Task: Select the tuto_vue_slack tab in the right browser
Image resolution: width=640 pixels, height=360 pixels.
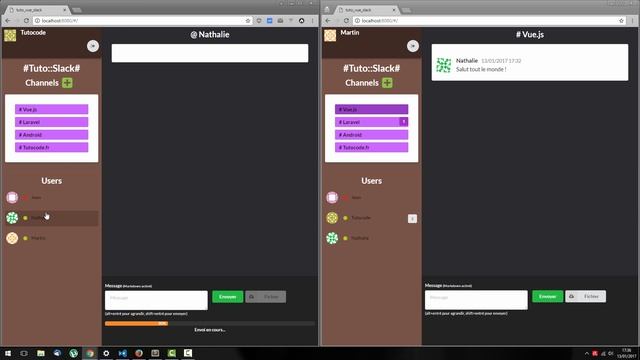Action: (367, 10)
